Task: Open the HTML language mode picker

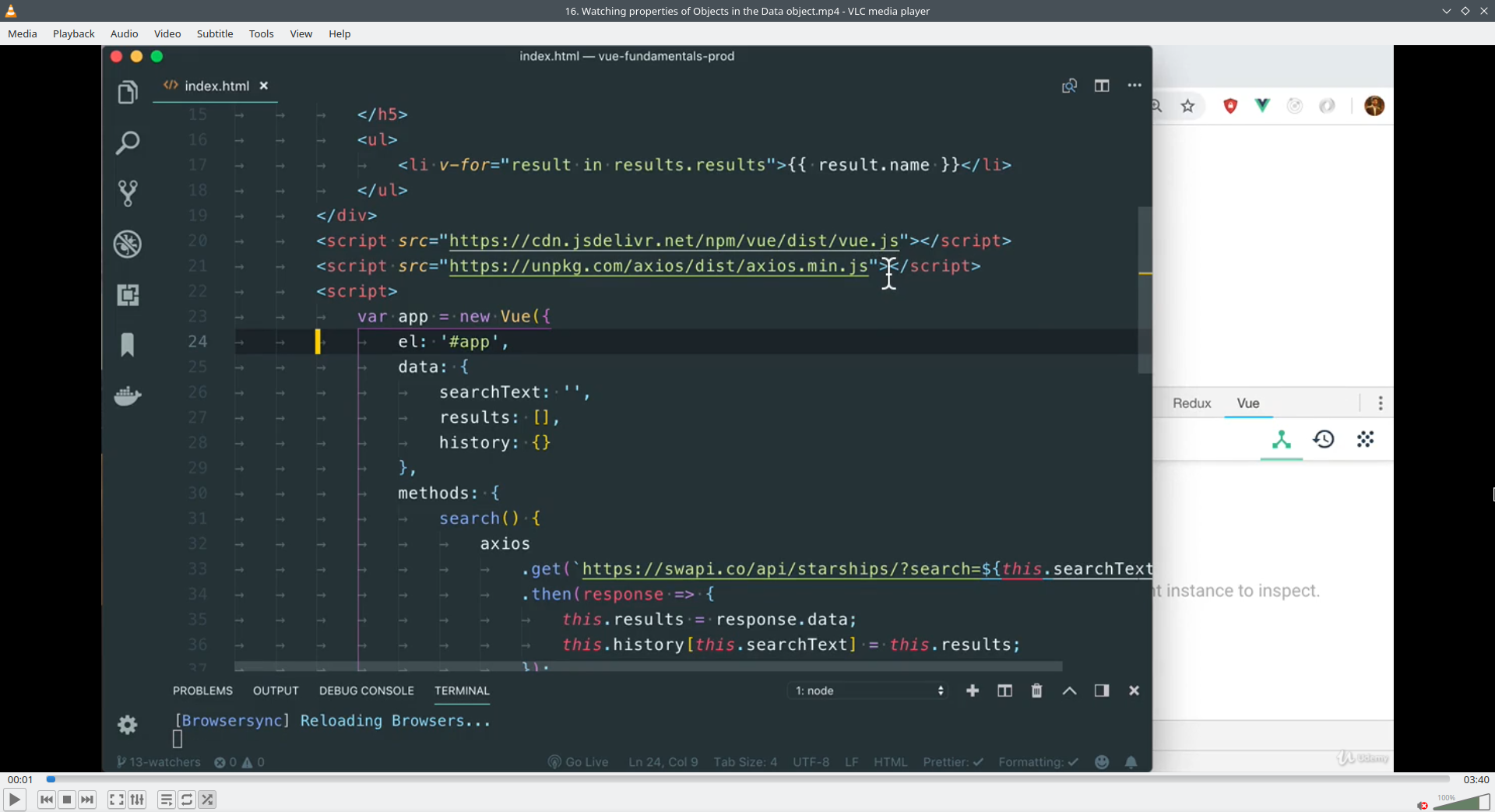Action: 891,762
